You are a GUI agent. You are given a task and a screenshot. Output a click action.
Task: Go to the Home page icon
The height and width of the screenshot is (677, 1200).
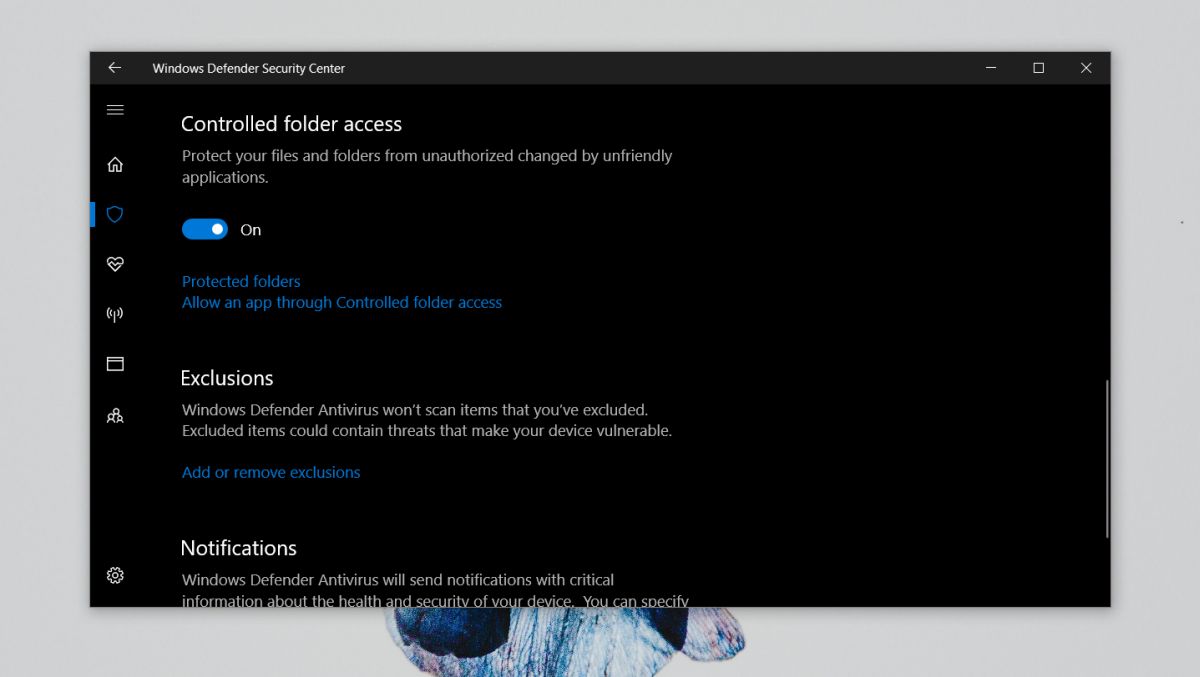click(115, 164)
